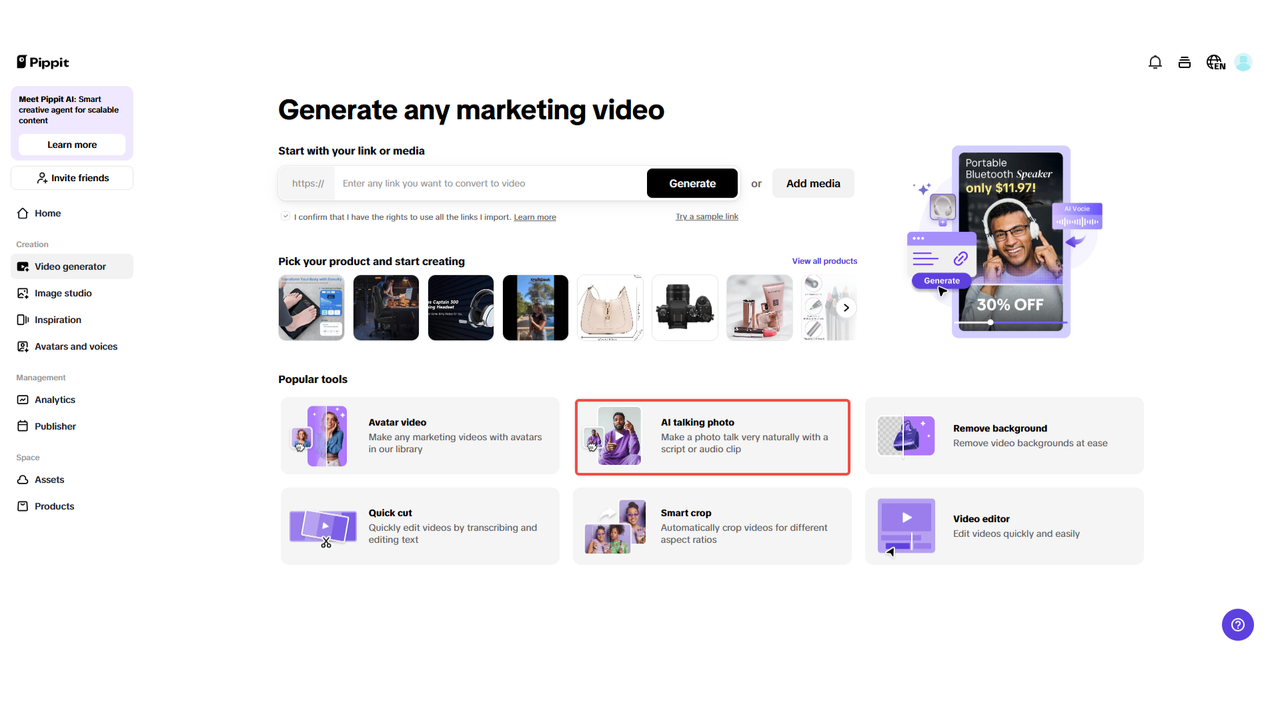Click View all products
The image size is (1280, 720).
click(825, 261)
